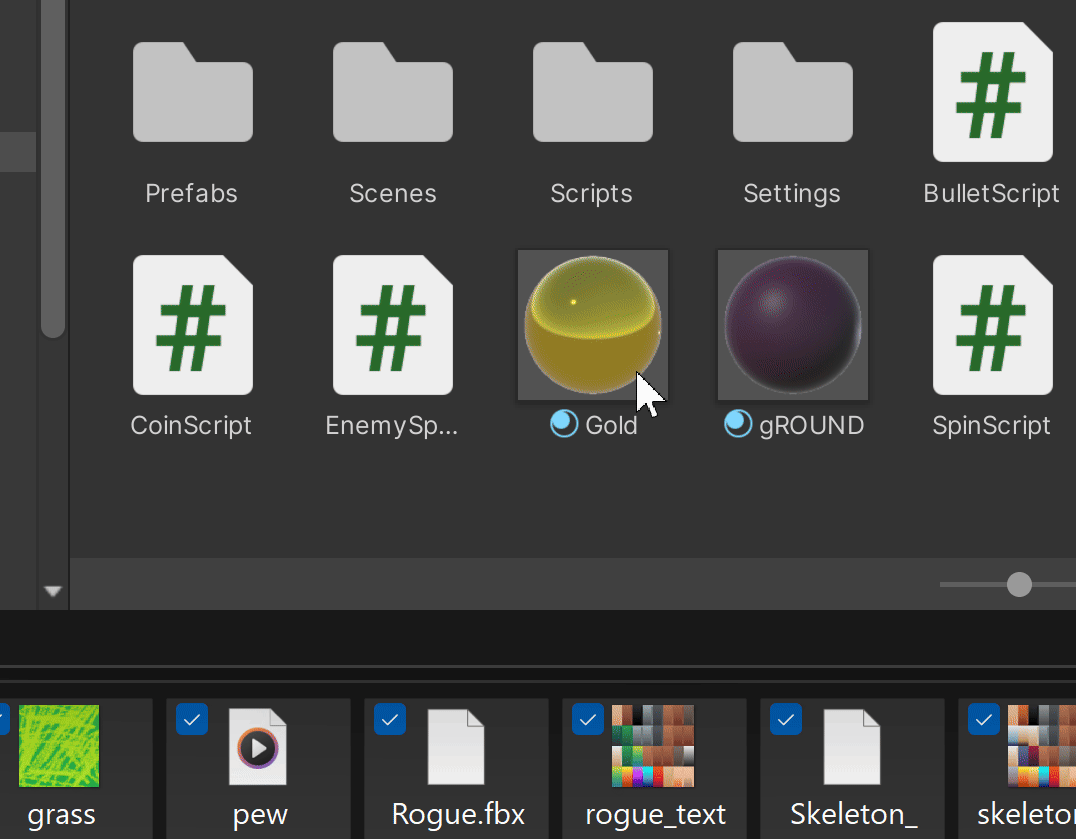
Task: Open the BulletScript C# script asset
Action: pyautogui.click(x=991, y=91)
